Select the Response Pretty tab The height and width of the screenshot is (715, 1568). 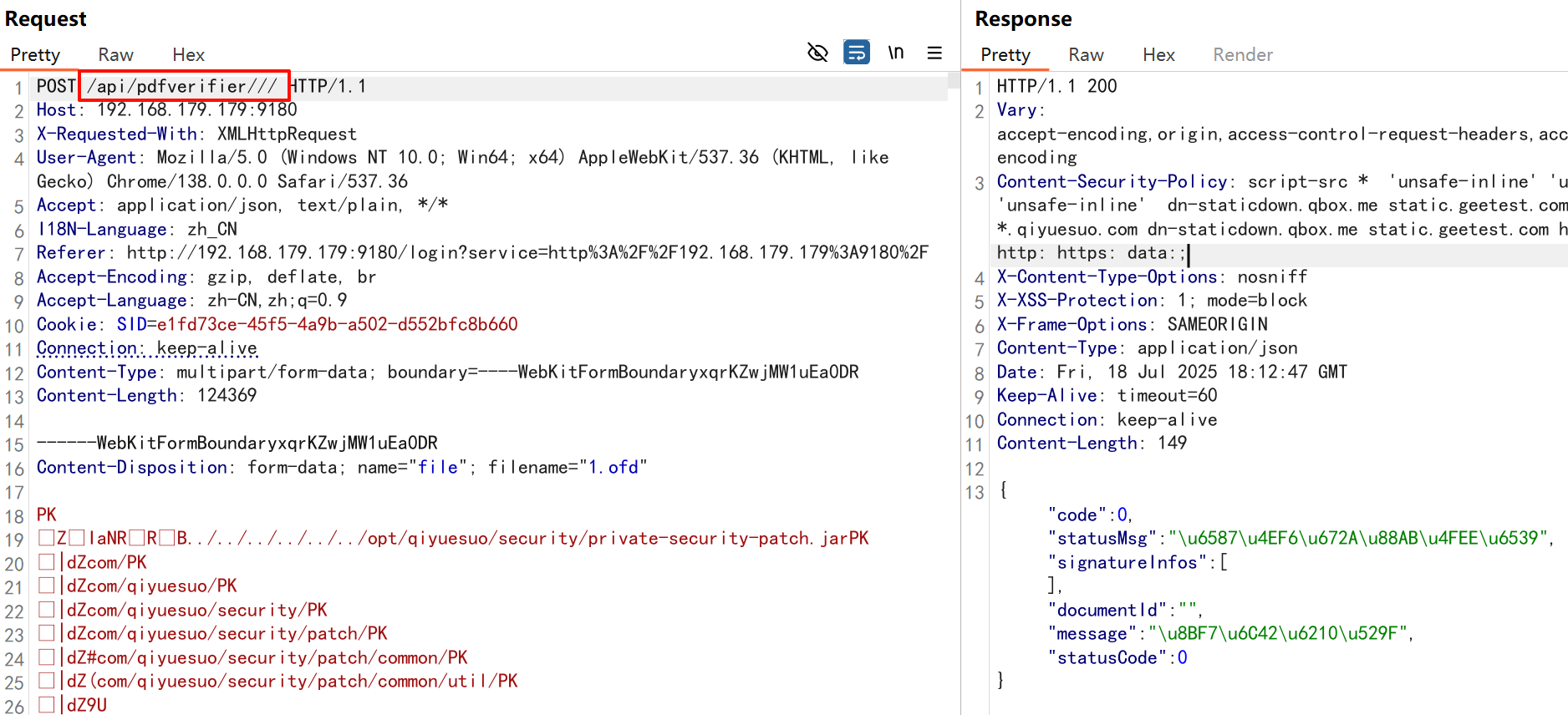(x=1005, y=55)
